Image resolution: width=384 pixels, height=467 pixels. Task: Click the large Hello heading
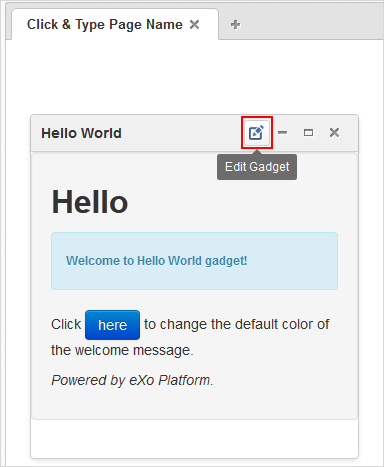click(90, 202)
